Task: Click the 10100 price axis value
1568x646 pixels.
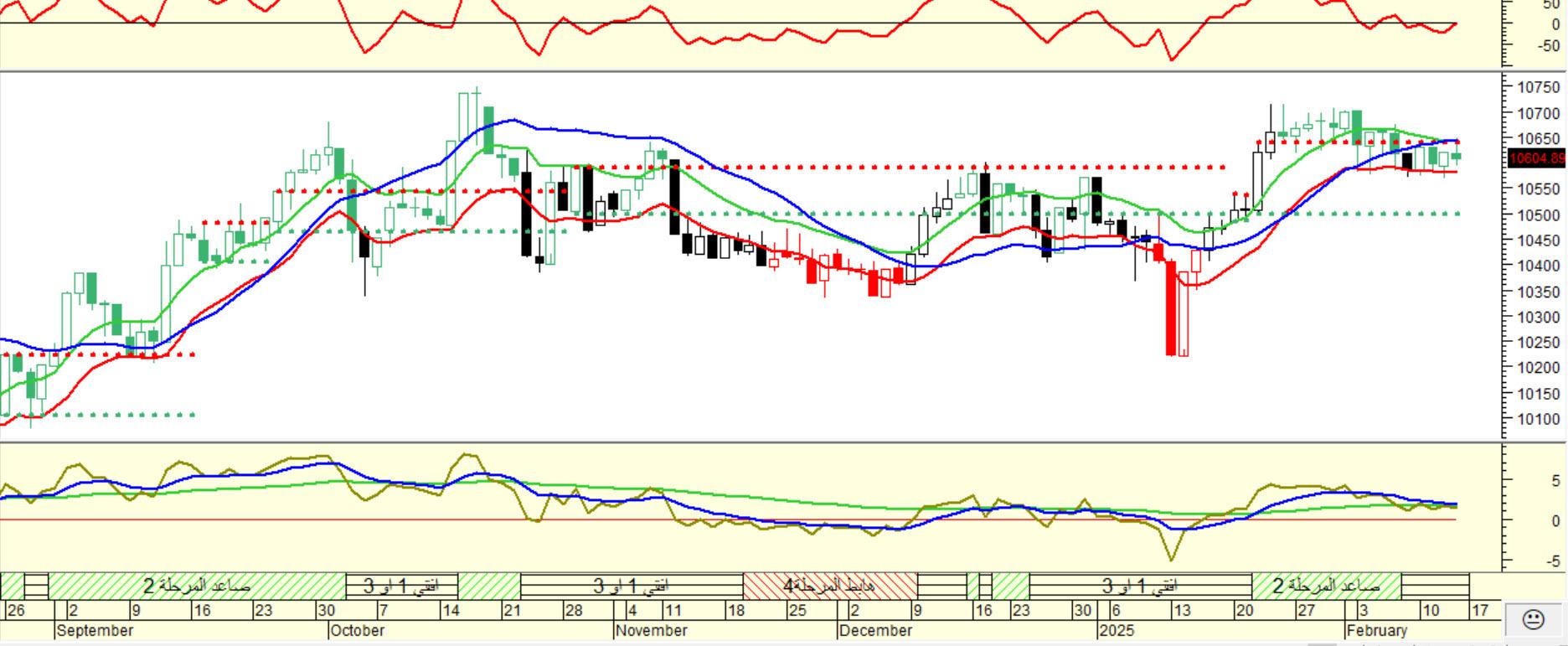Action: point(1539,419)
